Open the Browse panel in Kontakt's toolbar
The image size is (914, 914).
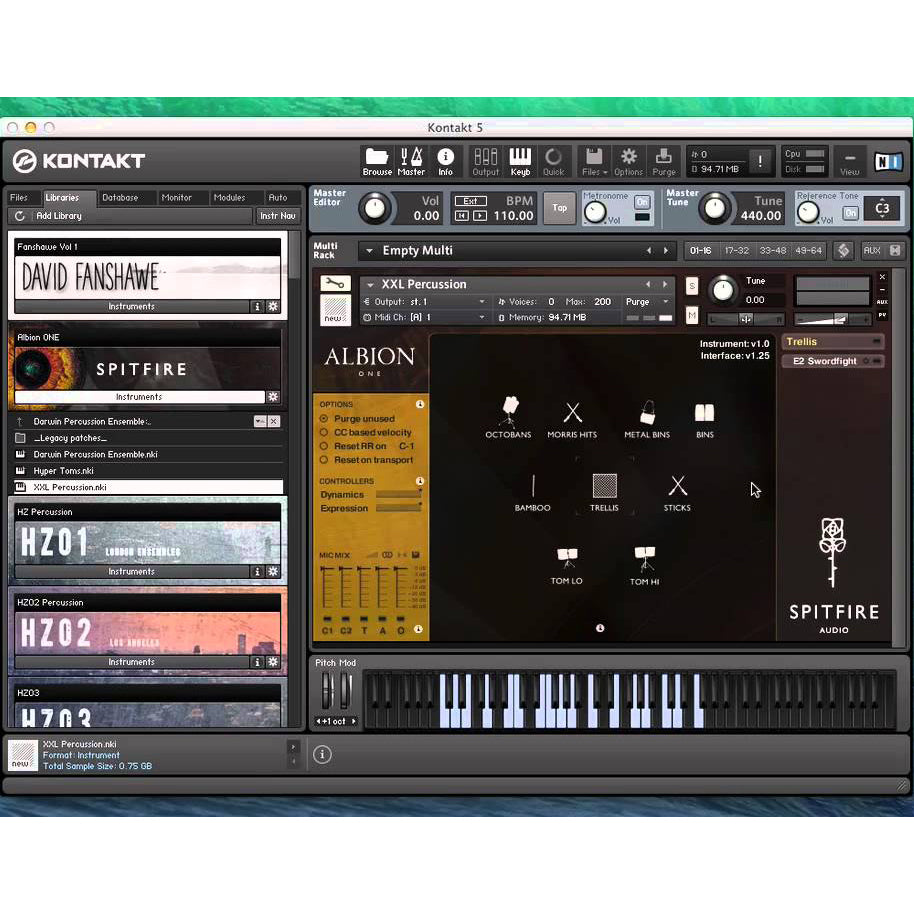(377, 158)
